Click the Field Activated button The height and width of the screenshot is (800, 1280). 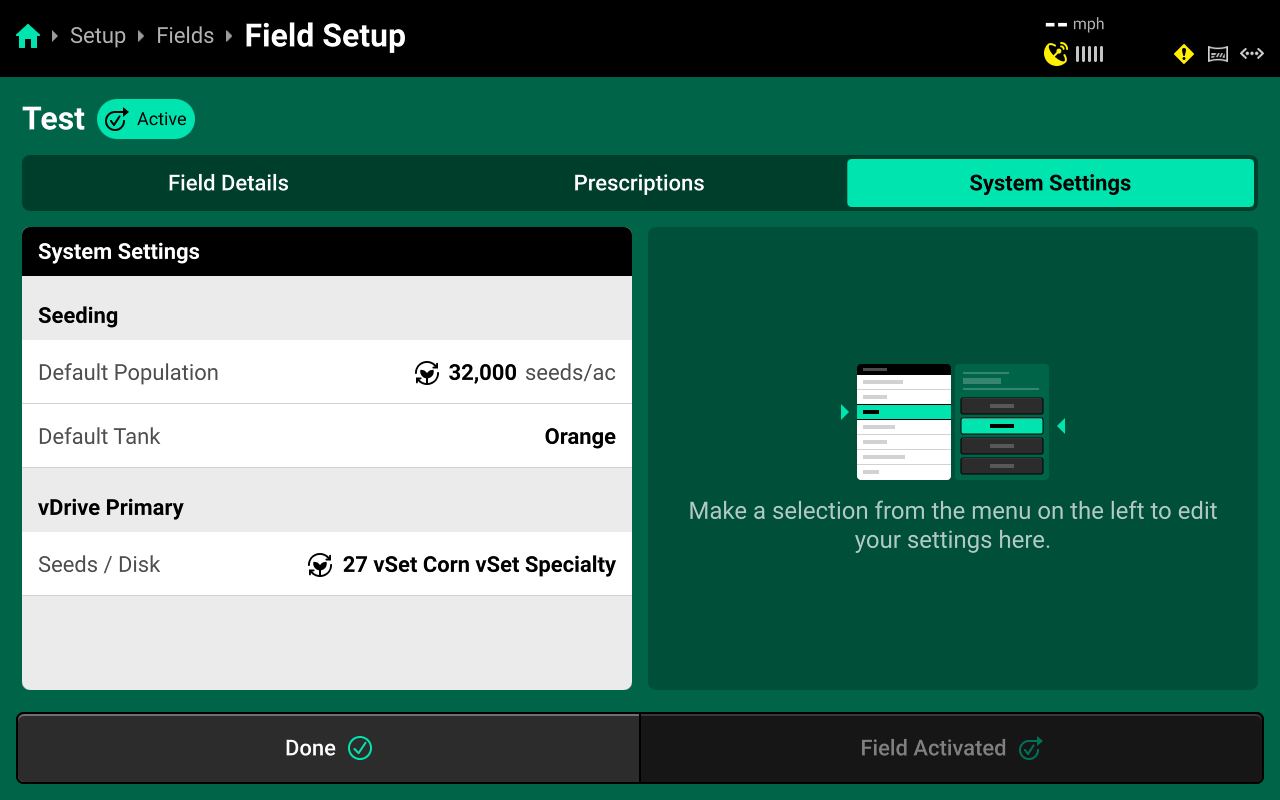coord(951,748)
